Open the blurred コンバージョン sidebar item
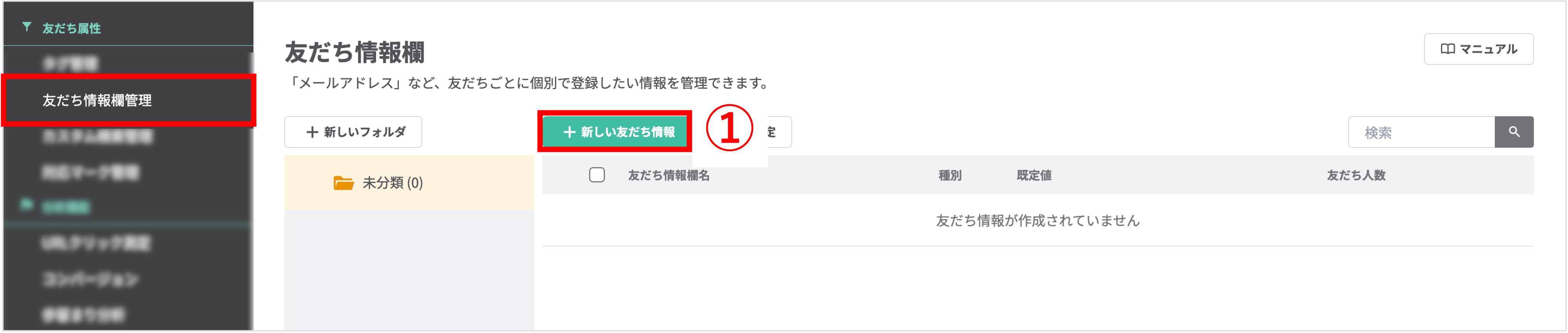The image size is (1568, 333). click(x=90, y=279)
